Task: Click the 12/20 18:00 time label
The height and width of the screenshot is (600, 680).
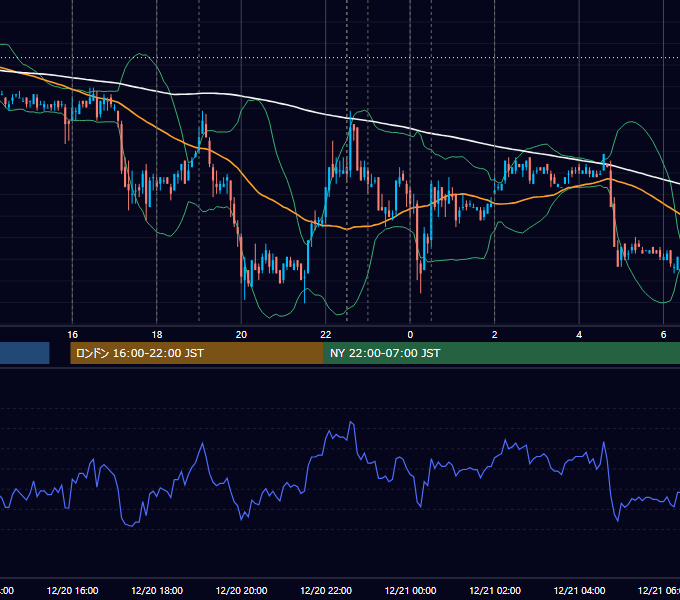Action: (x=157, y=590)
